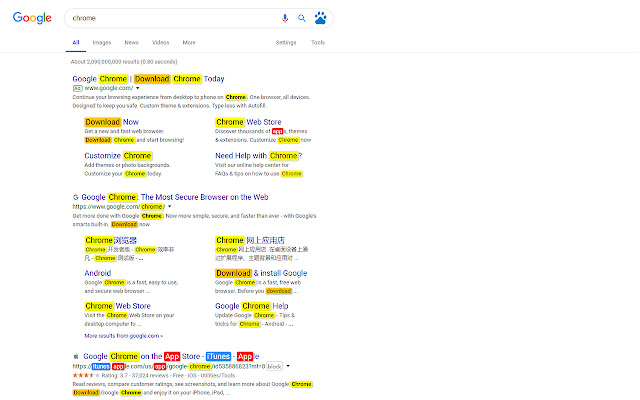
Task: Switch to the Images tab
Action: click(102, 42)
